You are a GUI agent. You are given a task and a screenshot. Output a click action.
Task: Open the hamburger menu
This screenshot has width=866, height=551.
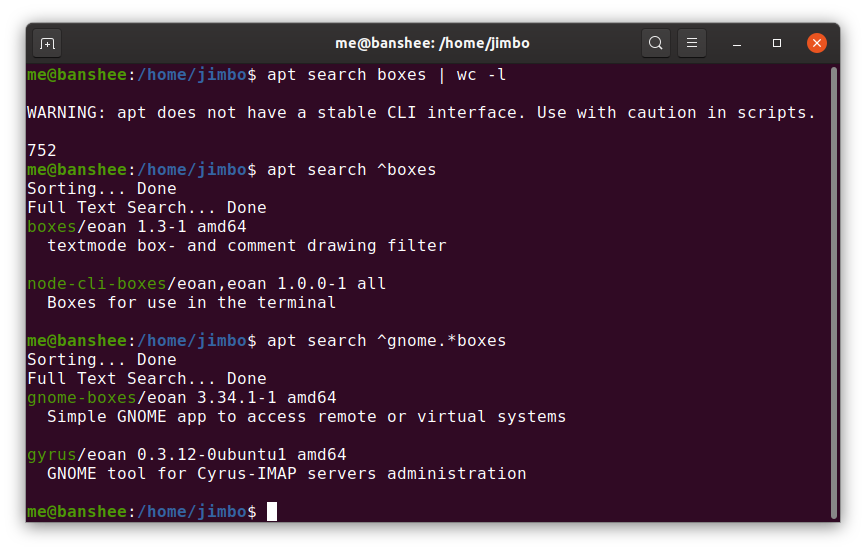691,43
